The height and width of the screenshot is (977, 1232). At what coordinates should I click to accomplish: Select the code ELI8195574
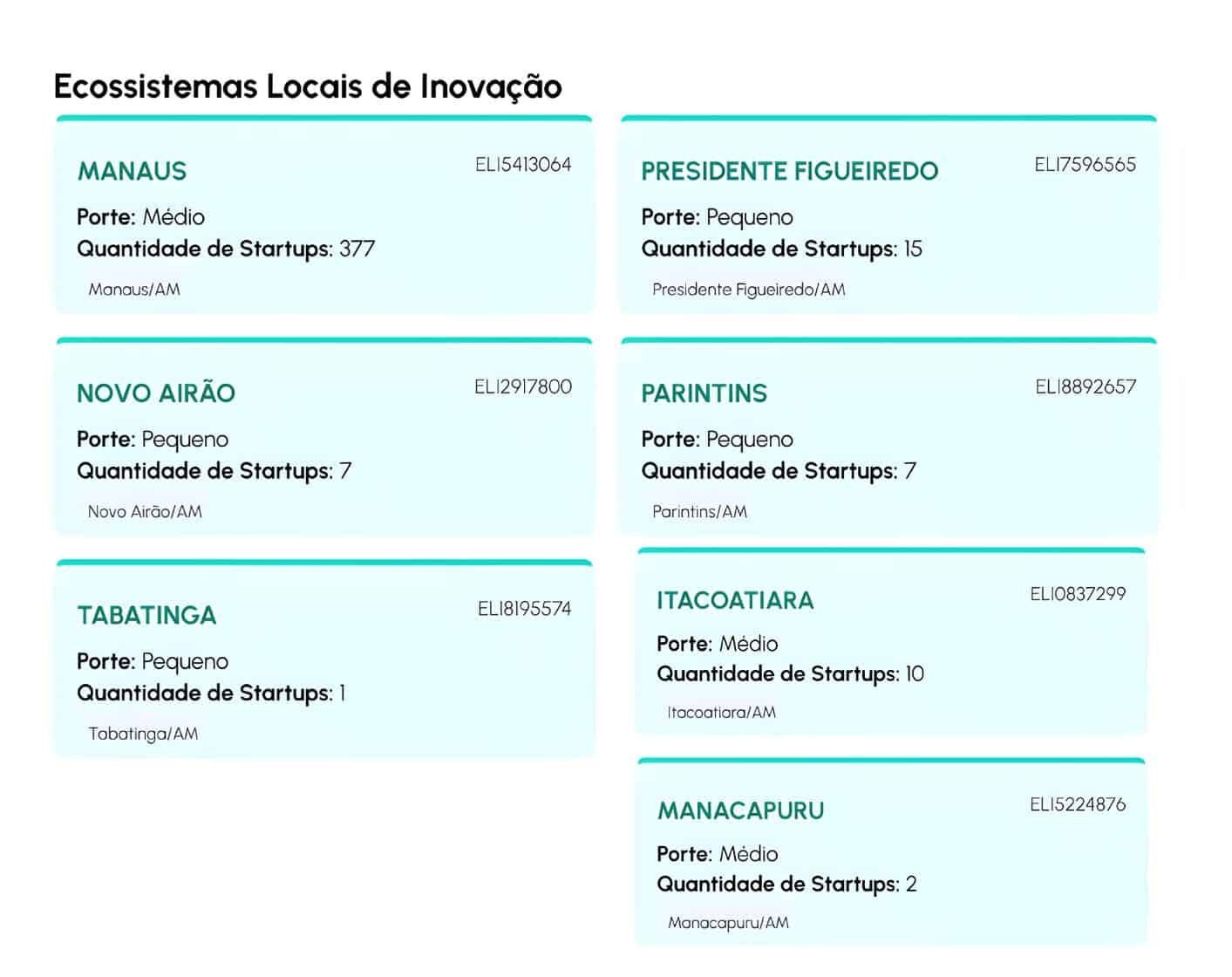pos(524,609)
